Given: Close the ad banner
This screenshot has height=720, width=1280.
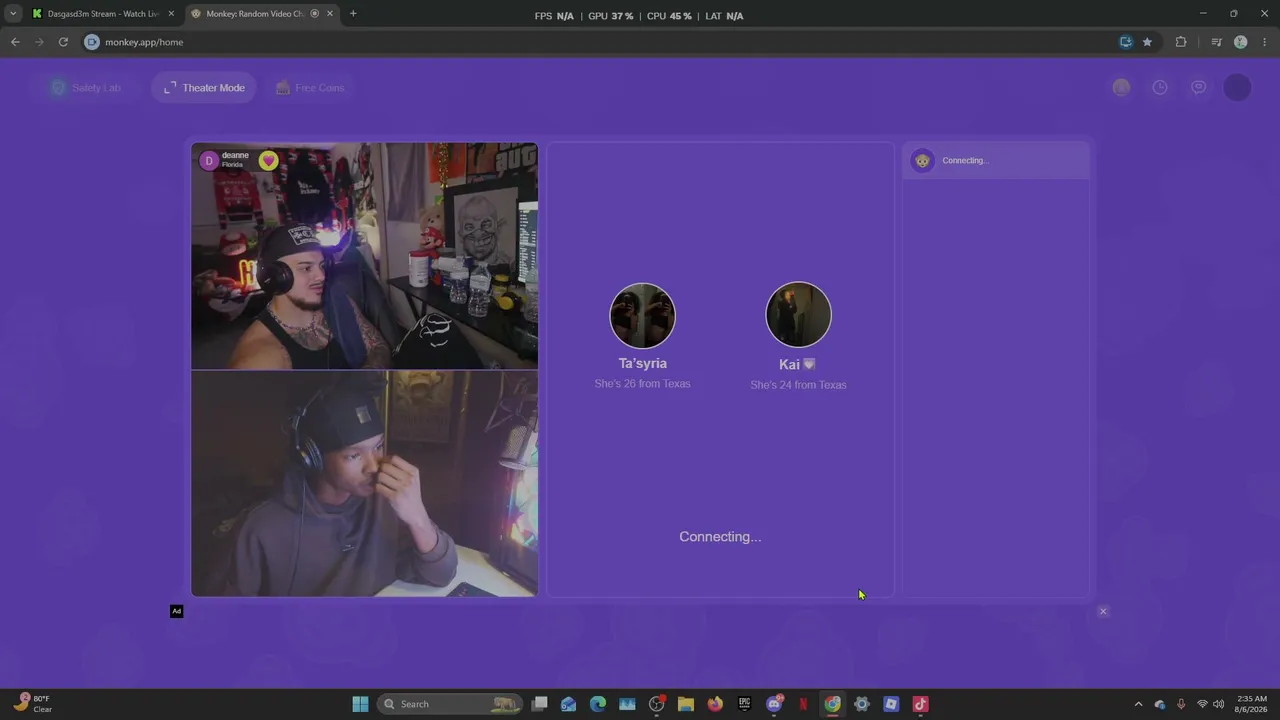Looking at the screenshot, I should [x=1103, y=611].
